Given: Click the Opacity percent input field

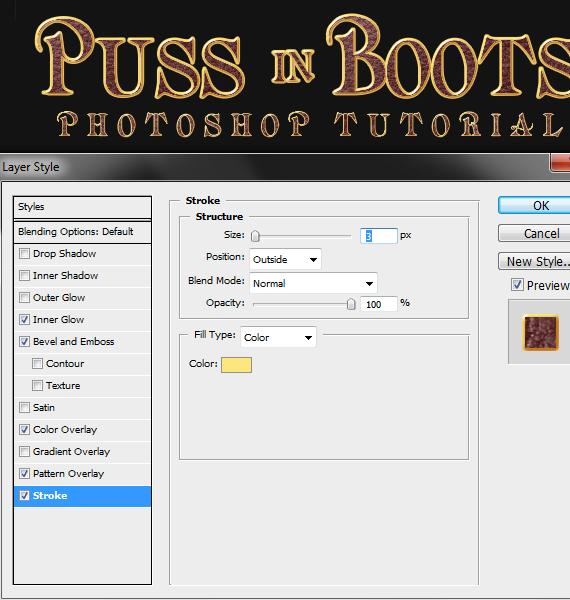Looking at the screenshot, I should click(x=378, y=304).
